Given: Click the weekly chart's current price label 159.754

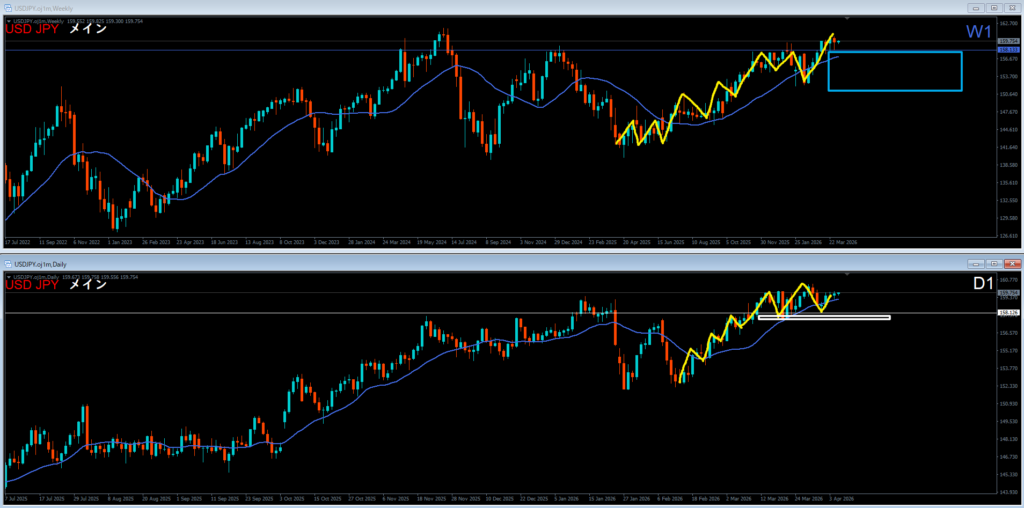Looking at the screenshot, I should pyautogui.click(x=1008, y=42).
